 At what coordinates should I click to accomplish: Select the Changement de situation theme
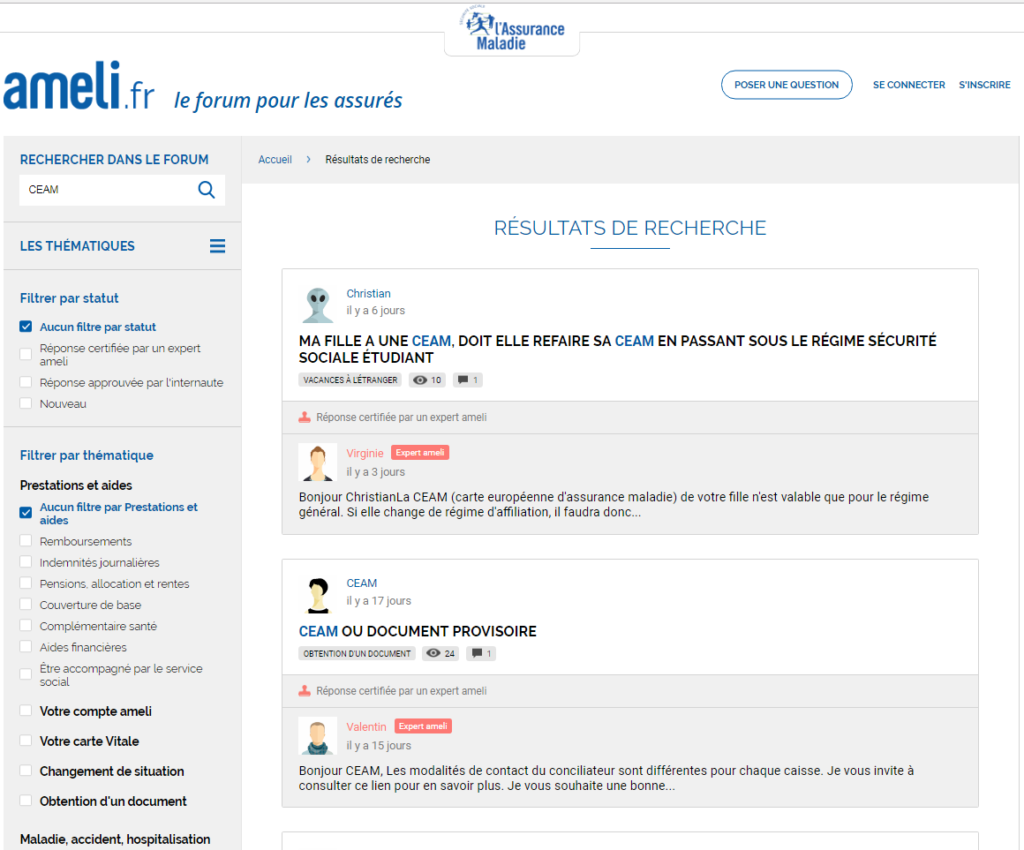click(26, 772)
